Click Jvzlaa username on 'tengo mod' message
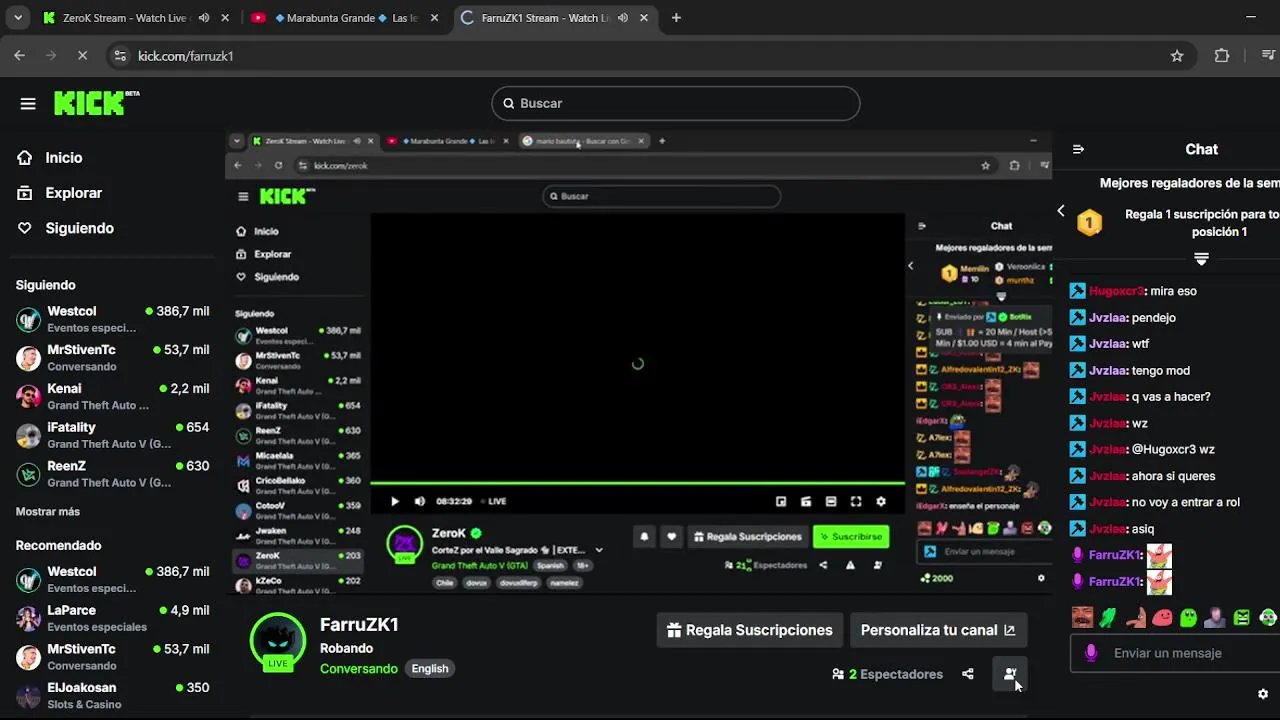Image resolution: width=1280 pixels, height=720 pixels. 1108,370
